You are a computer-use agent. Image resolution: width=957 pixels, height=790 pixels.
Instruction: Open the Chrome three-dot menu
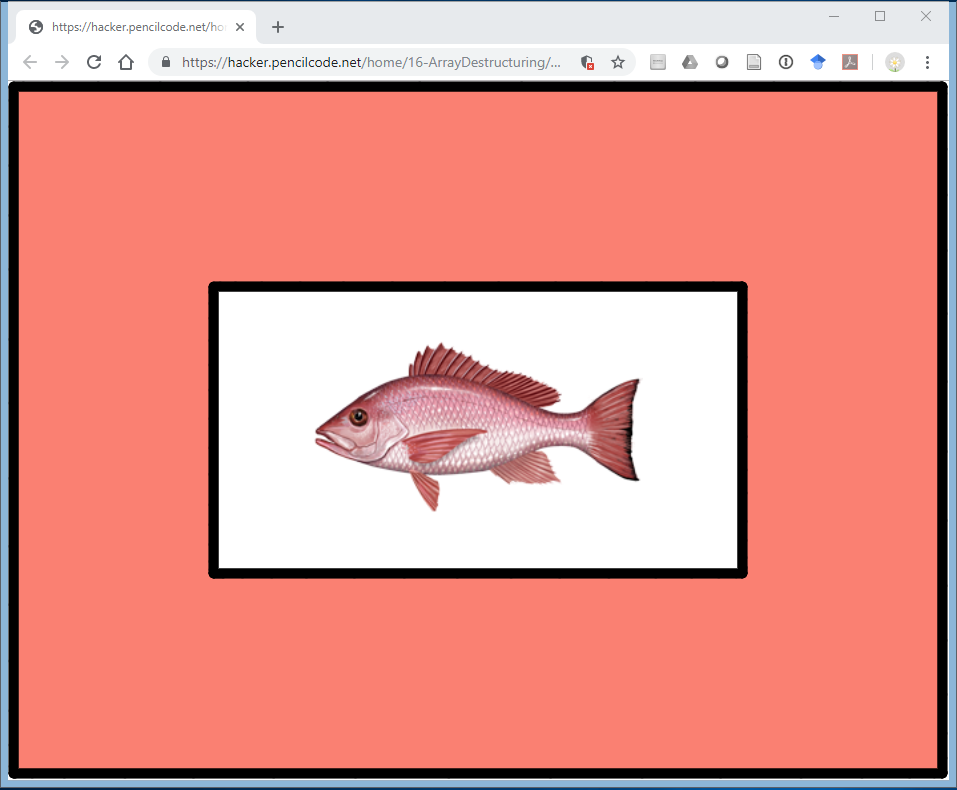[x=927, y=62]
